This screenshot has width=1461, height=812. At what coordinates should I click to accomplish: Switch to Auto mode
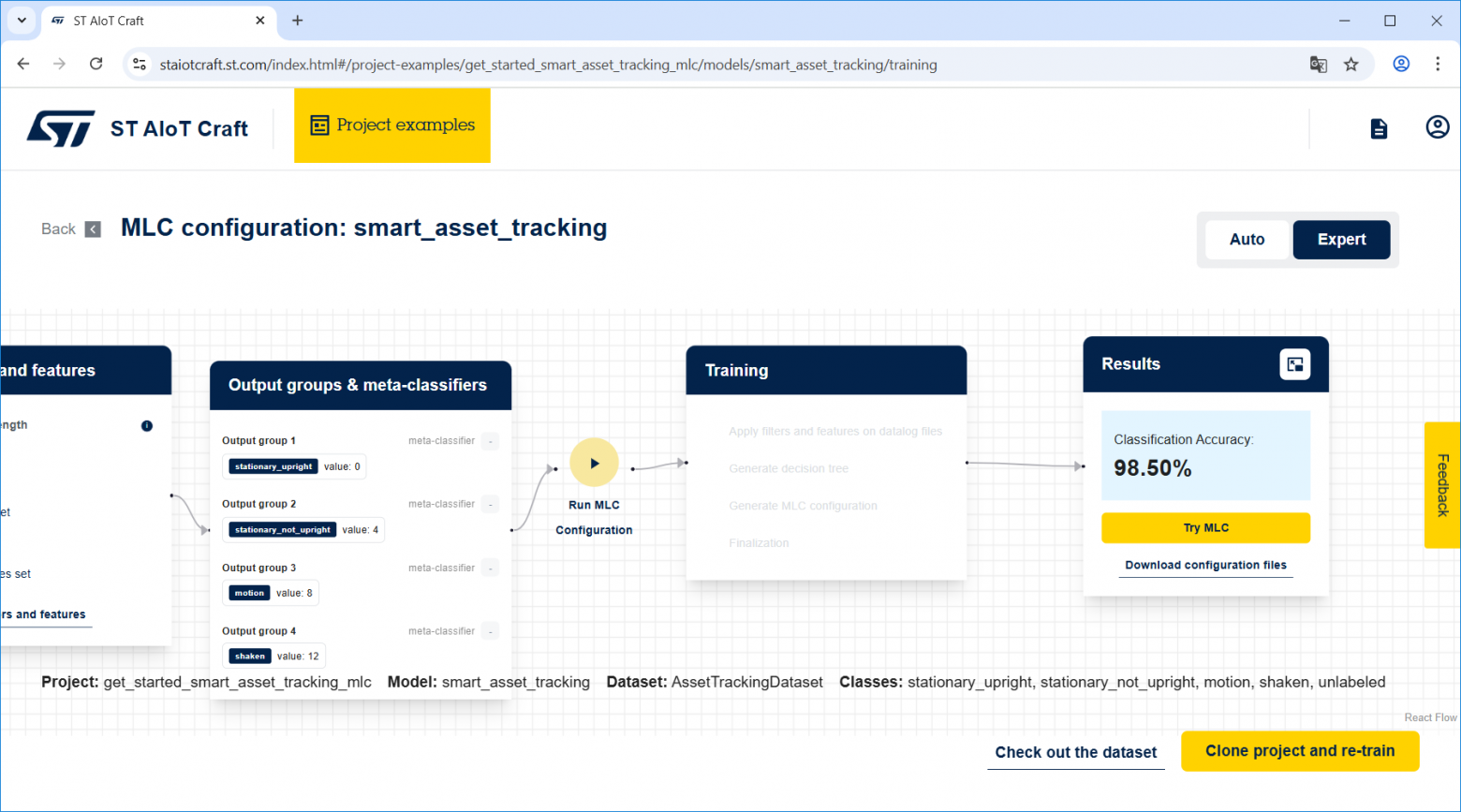pos(1247,240)
